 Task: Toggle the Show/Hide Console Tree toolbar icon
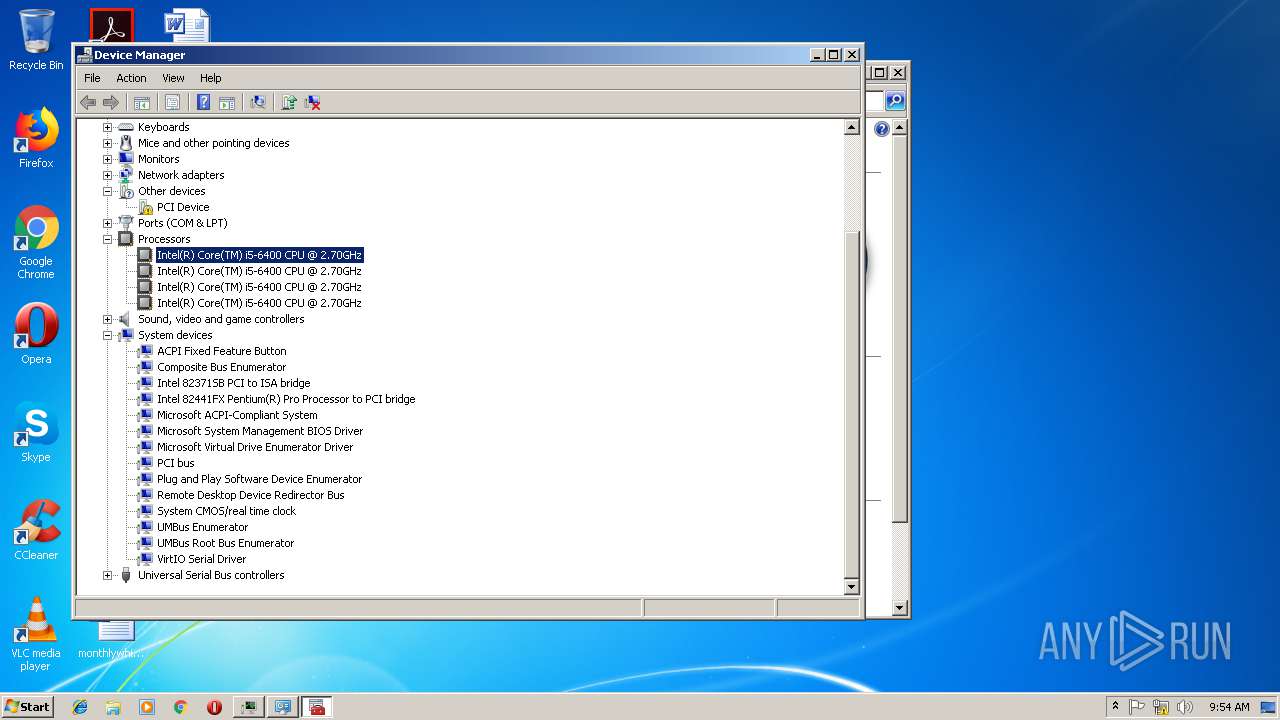142,102
